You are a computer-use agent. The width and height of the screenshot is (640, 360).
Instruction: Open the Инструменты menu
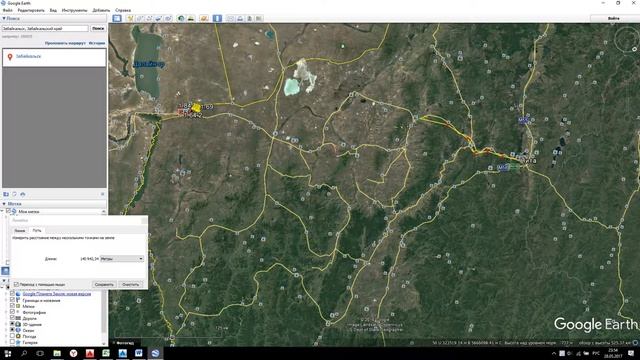coord(74,10)
